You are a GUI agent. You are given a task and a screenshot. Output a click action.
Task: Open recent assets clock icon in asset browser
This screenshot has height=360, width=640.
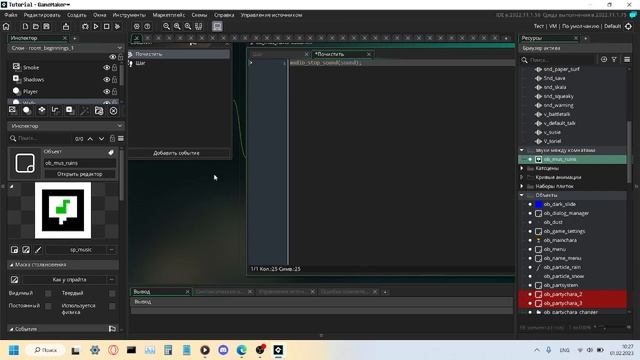coord(604,60)
